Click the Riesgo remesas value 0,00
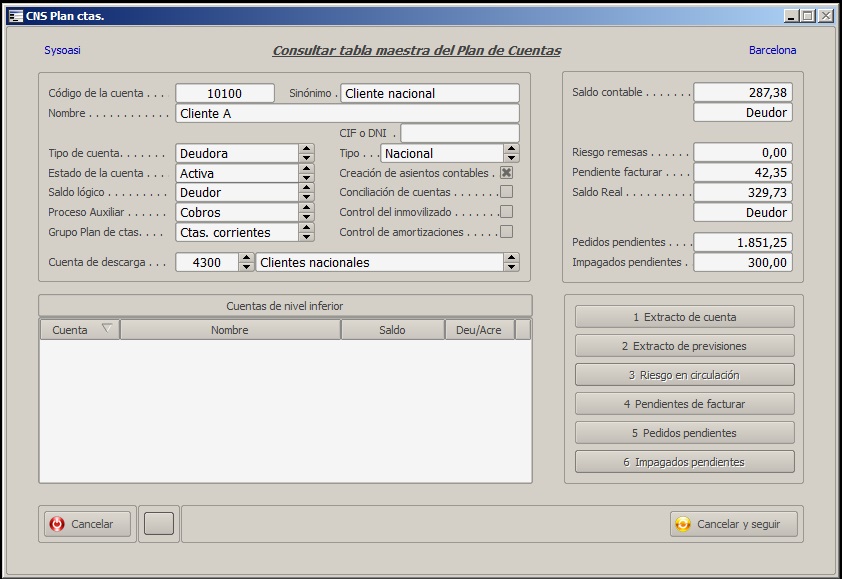Screen dimensions: 842x579 coord(743,153)
